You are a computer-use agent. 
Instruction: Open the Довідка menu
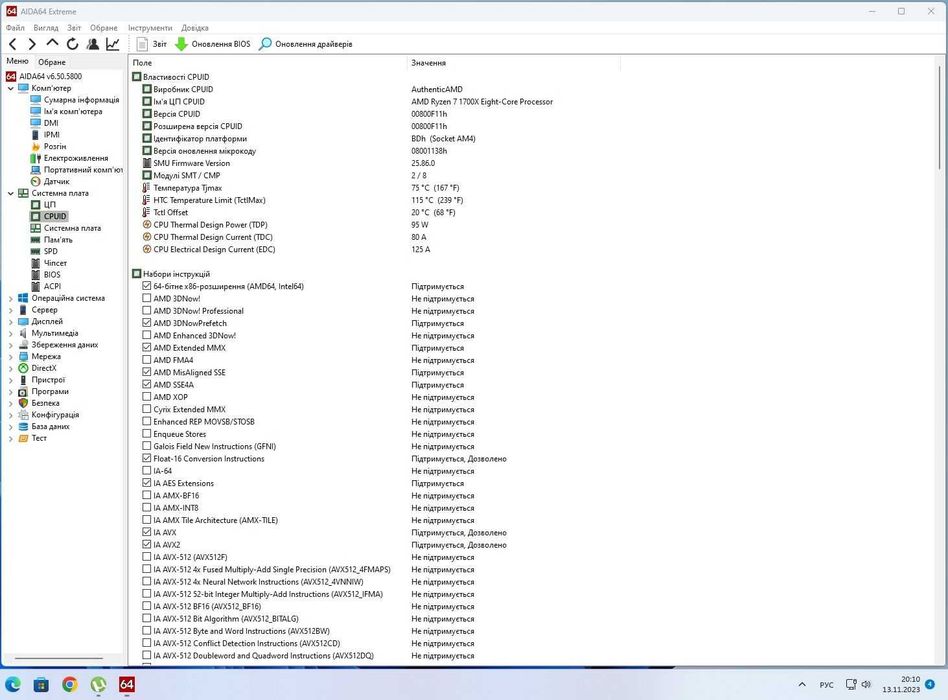[x=195, y=28]
